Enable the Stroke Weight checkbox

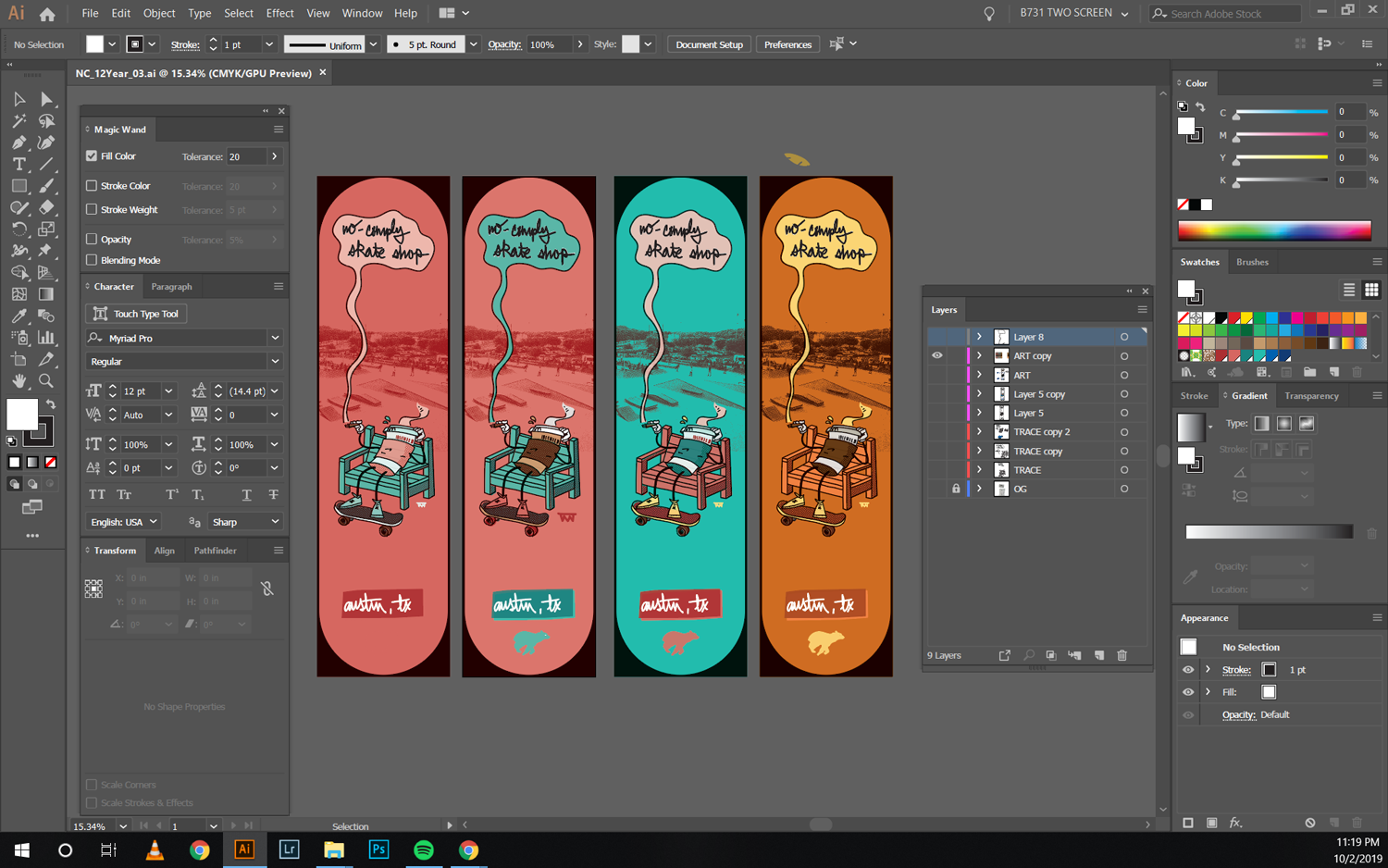92,210
